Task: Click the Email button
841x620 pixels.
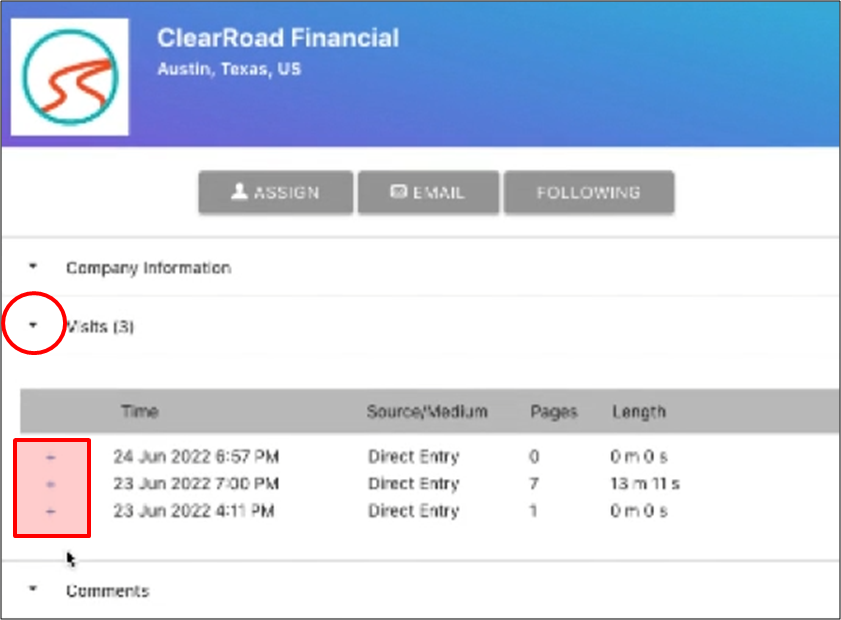Action: [427, 192]
